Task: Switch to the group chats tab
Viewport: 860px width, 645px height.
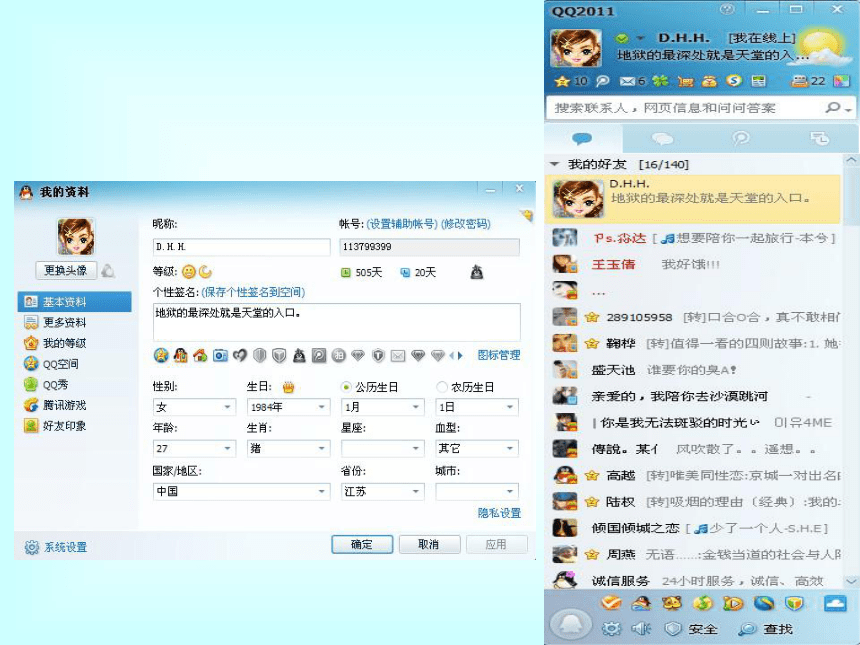Action: click(x=662, y=138)
